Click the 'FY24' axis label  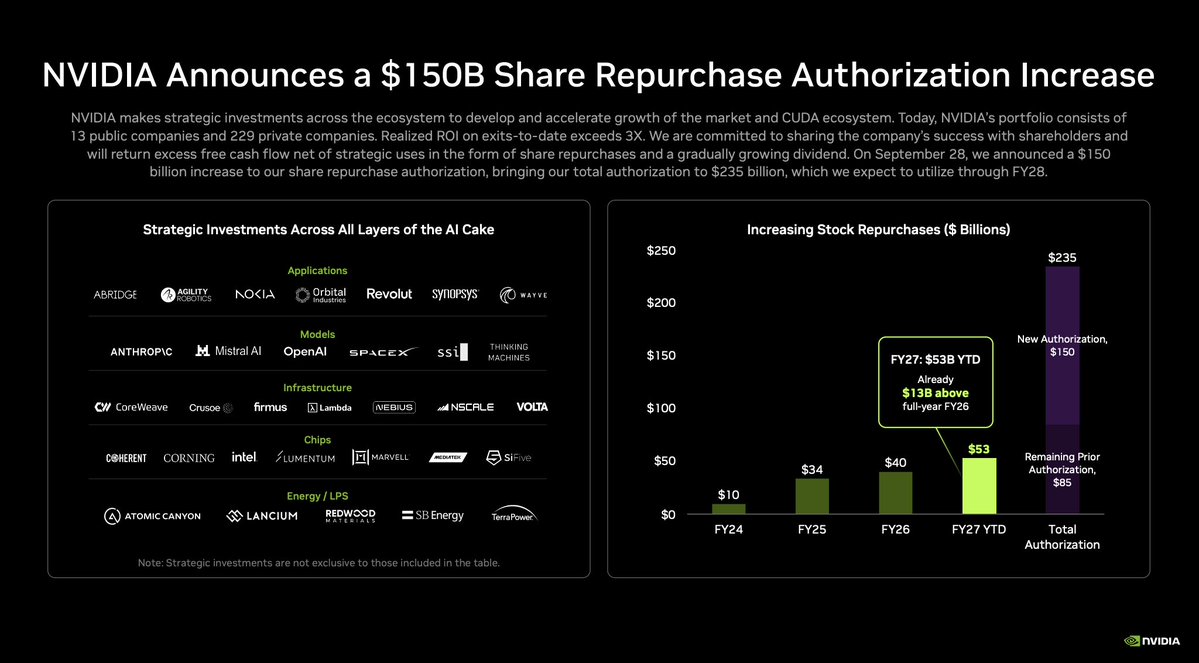729,529
